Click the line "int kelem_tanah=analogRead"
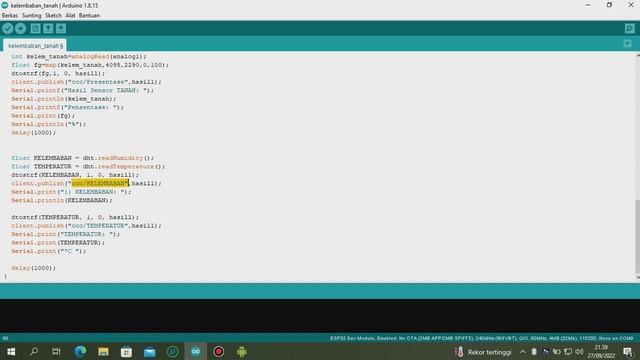The height and width of the screenshot is (360, 640). pyautogui.click(x=78, y=56)
